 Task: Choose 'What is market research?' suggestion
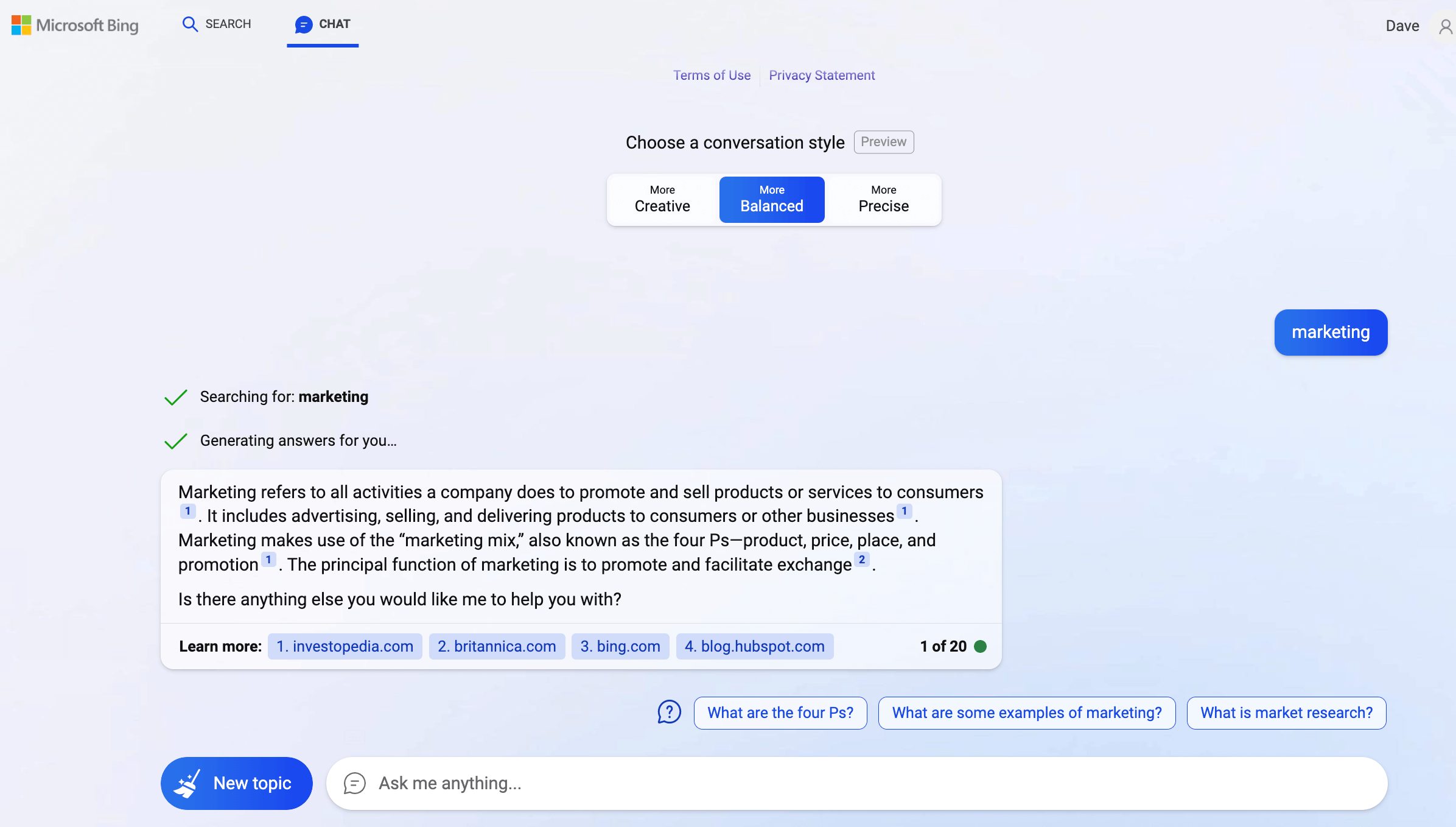[1286, 713]
